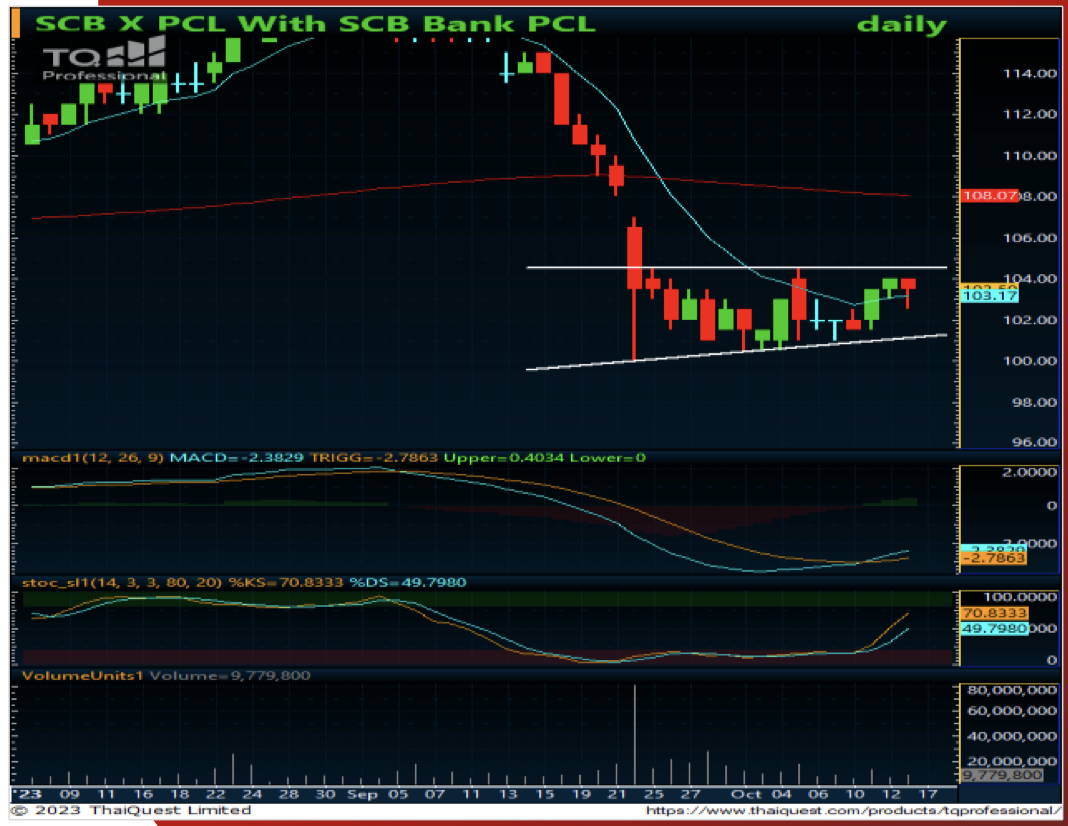
Task: Click the 96.00 price axis label
Action: [x=1035, y=443]
